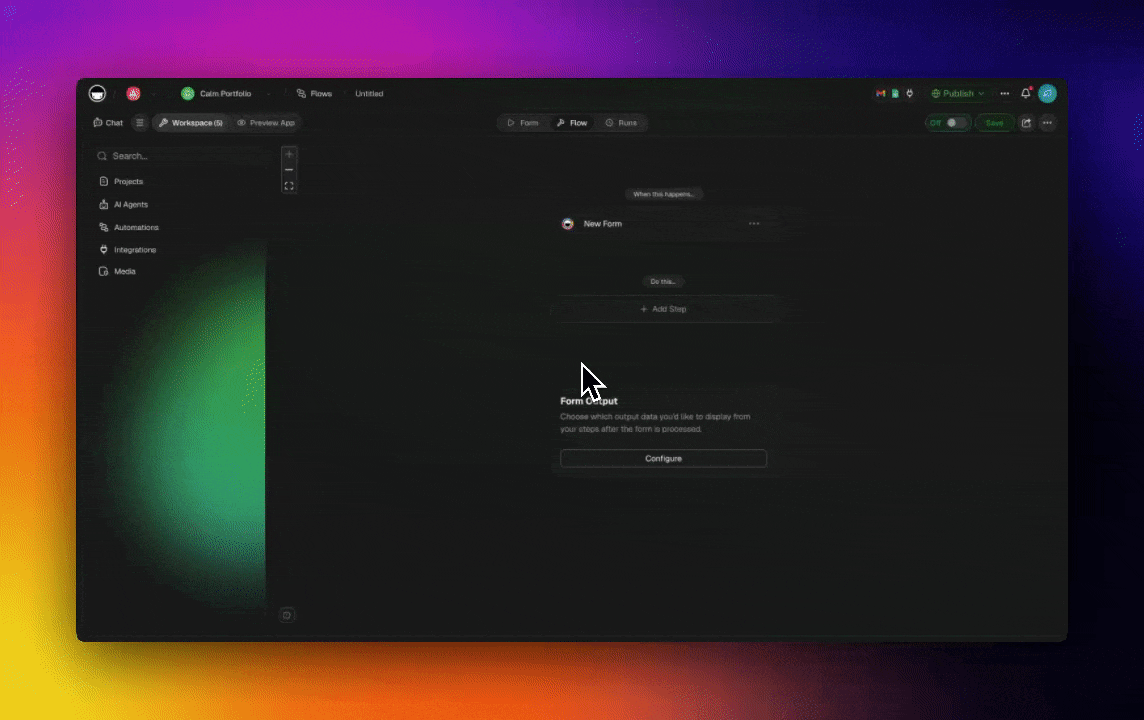Switch to the Runs tab

coord(621,123)
